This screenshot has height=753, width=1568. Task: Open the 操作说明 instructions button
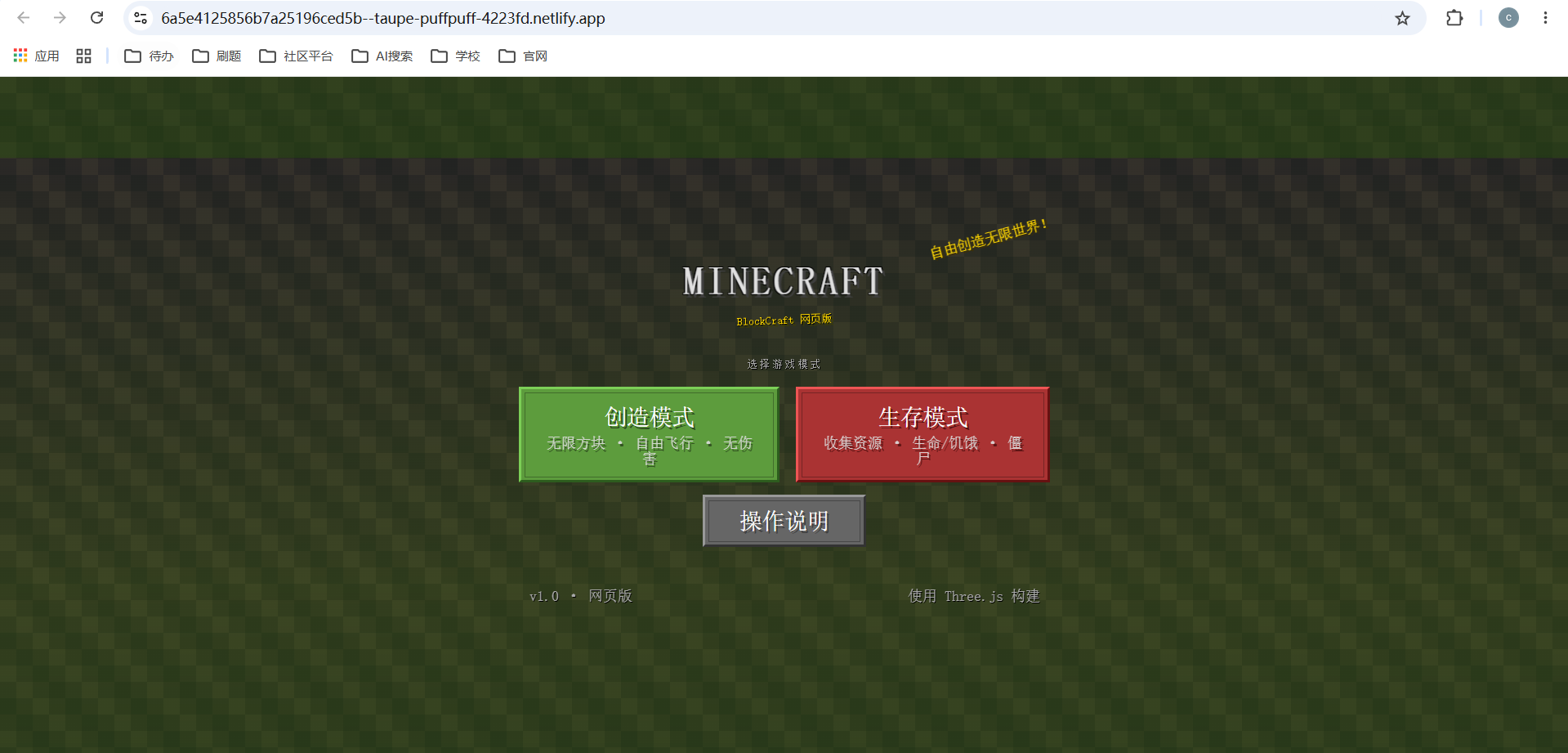point(784,521)
